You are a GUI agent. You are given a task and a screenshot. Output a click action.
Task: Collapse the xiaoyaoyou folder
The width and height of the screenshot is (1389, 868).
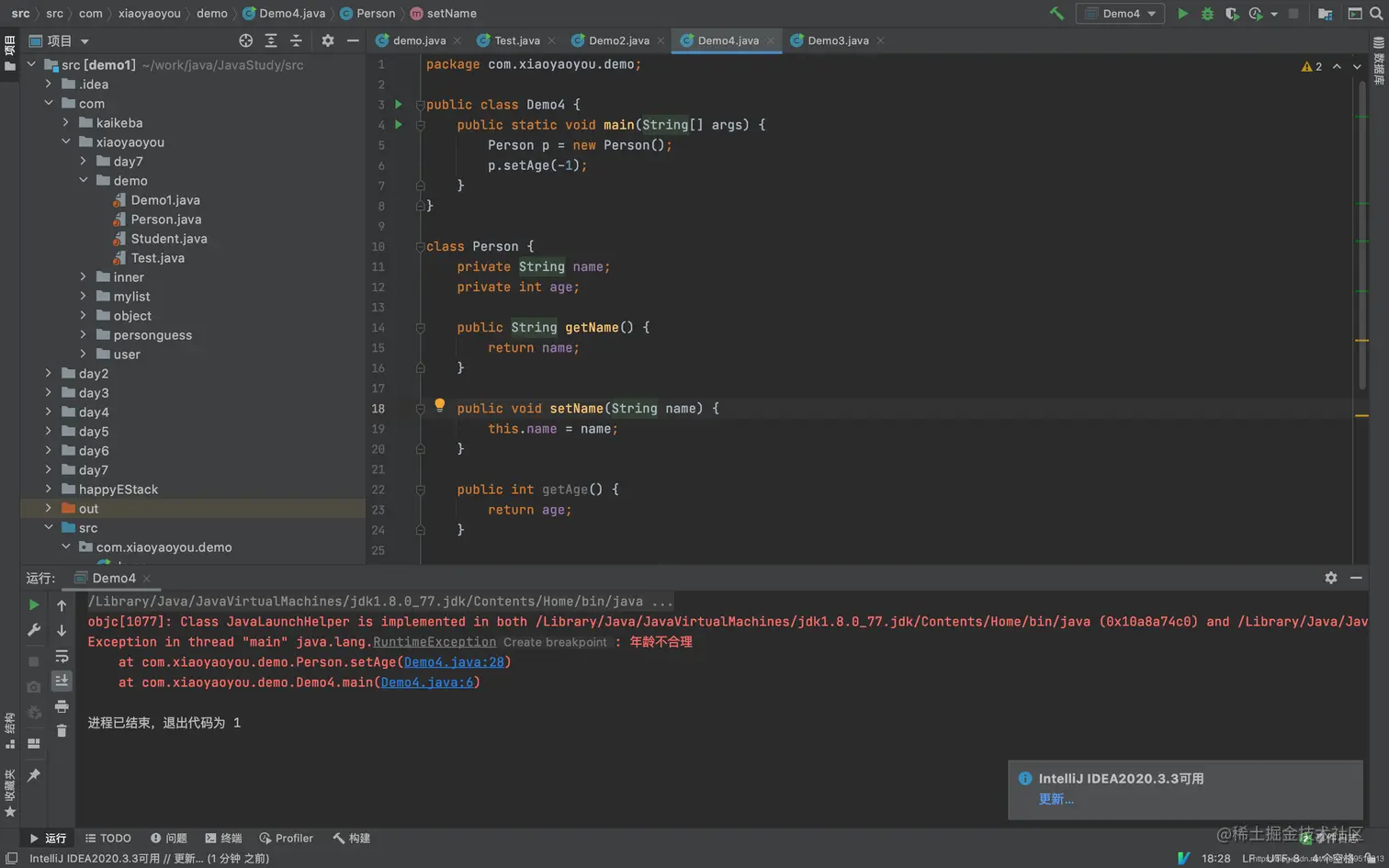pos(66,141)
